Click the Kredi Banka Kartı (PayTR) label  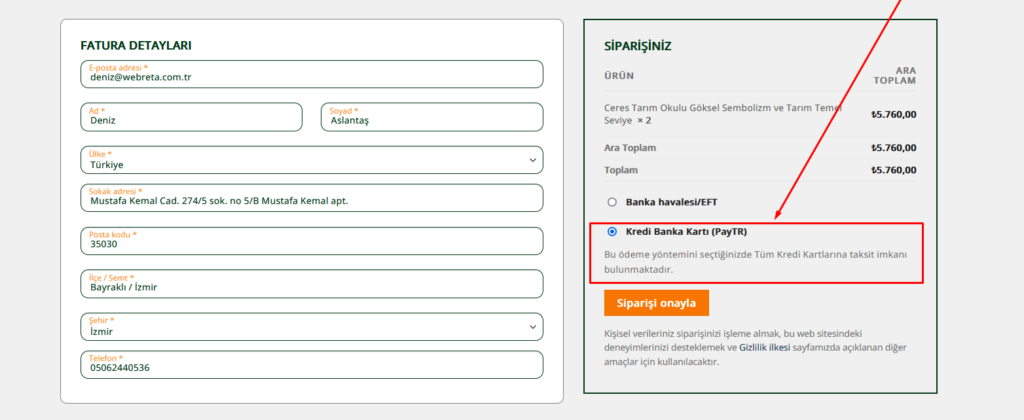tap(685, 231)
